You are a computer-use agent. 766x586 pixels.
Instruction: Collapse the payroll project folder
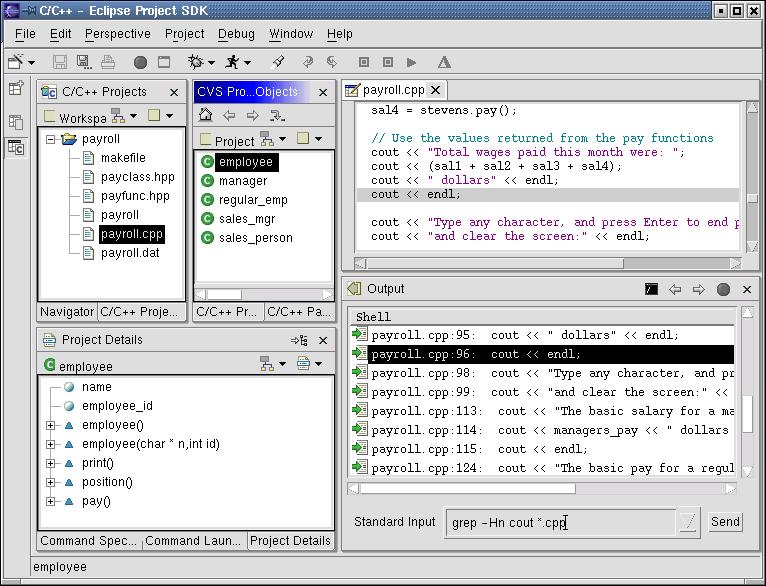coord(50,140)
